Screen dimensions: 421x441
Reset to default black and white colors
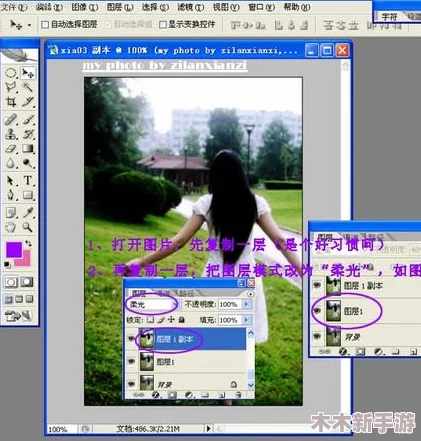[x=7, y=265]
